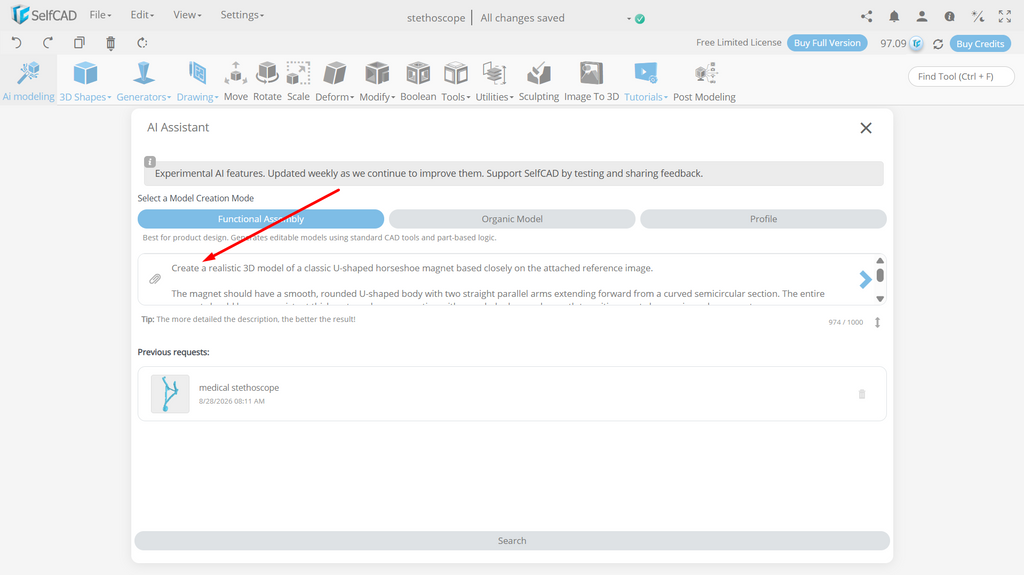Submit prompt with blue arrow
1024x575 pixels.
tap(865, 280)
